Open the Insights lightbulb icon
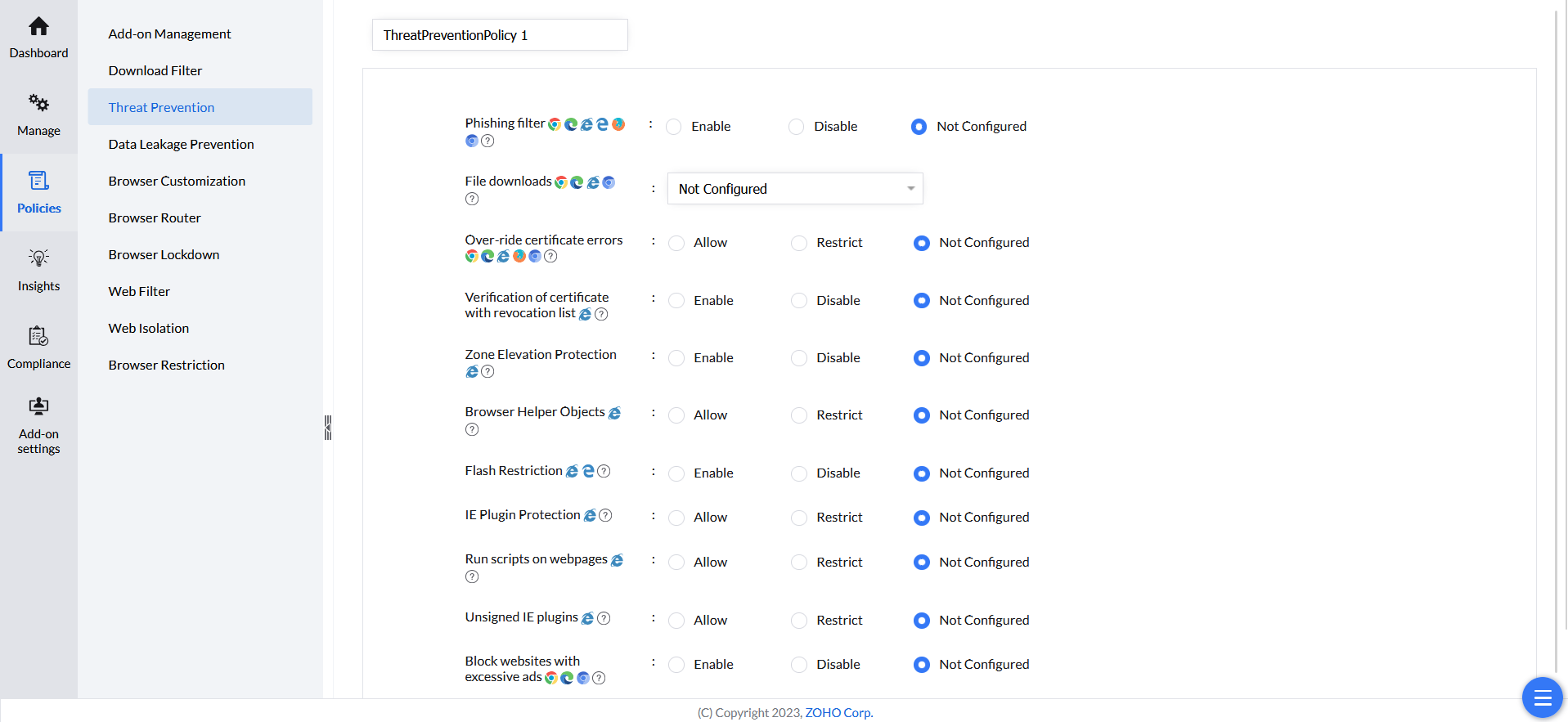1568x722 pixels. point(38,258)
